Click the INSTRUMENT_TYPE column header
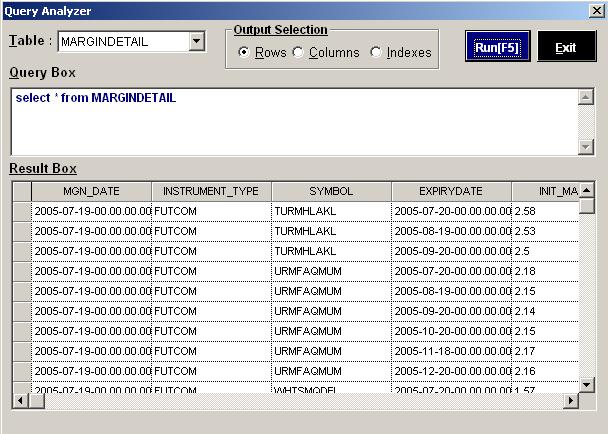The height and width of the screenshot is (434, 608). 211,190
